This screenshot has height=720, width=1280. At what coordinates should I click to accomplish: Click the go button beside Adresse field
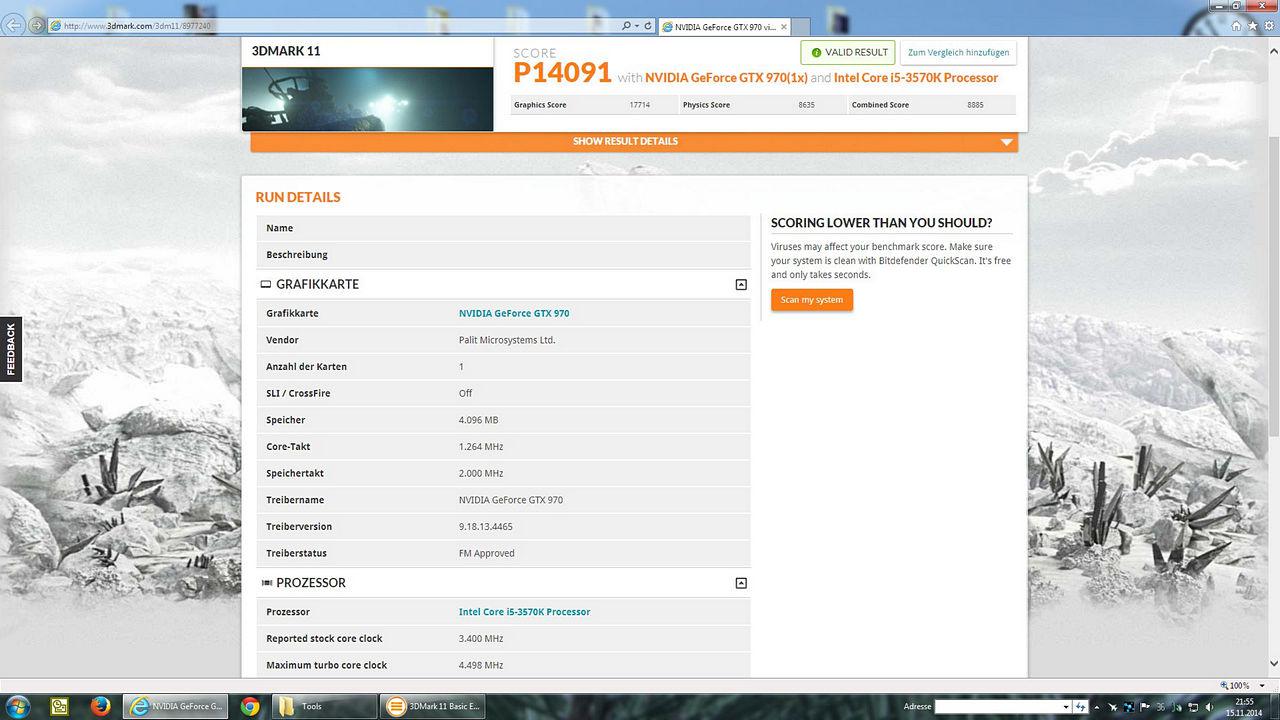point(1080,706)
